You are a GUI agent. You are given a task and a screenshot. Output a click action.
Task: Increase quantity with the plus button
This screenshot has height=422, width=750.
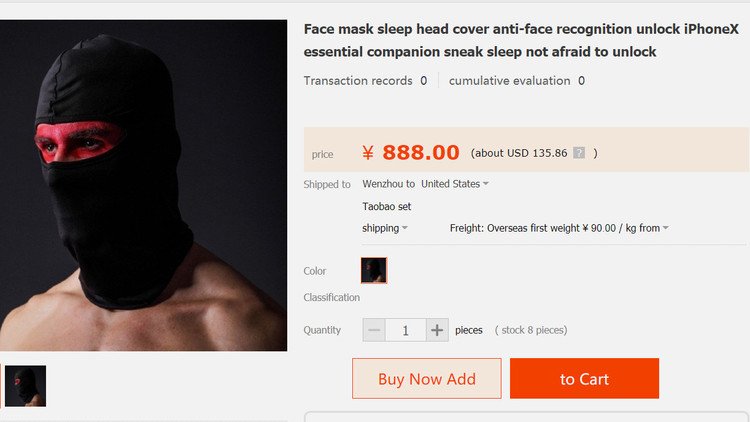437,330
